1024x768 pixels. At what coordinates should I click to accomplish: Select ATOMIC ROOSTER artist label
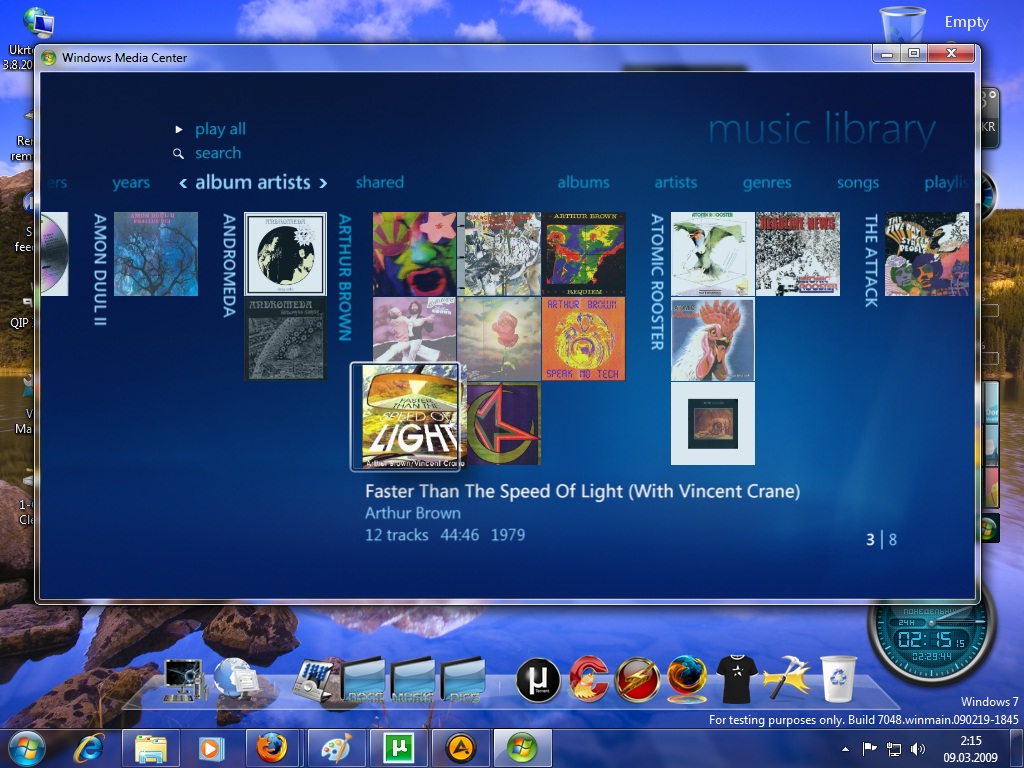pos(657,281)
